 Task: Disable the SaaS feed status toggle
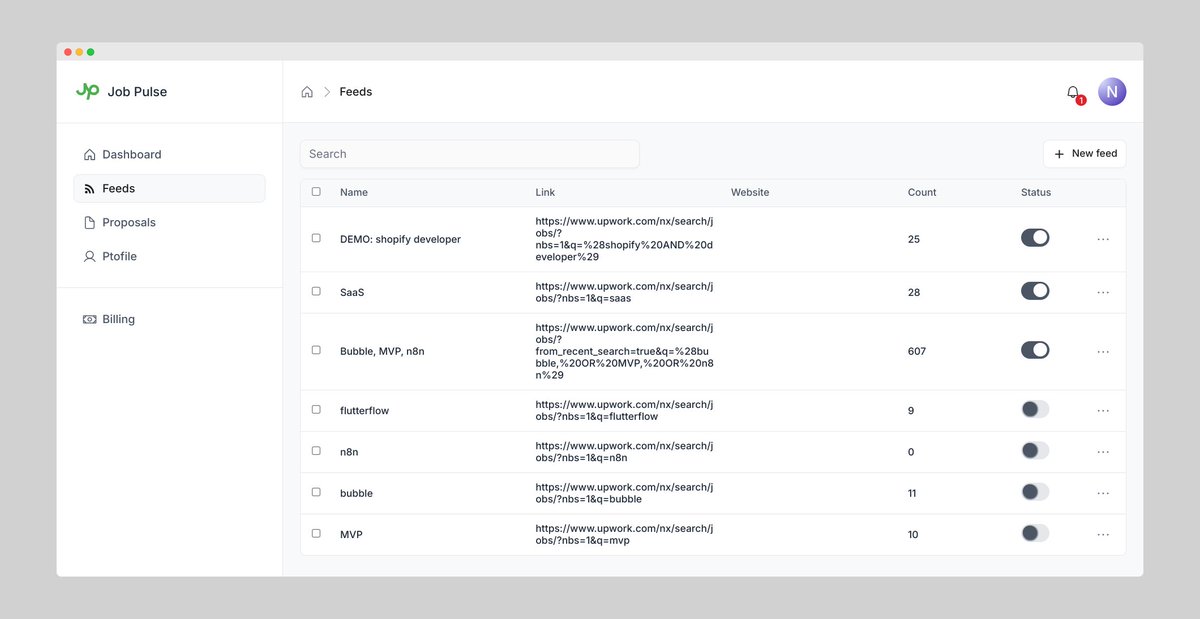1035,291
